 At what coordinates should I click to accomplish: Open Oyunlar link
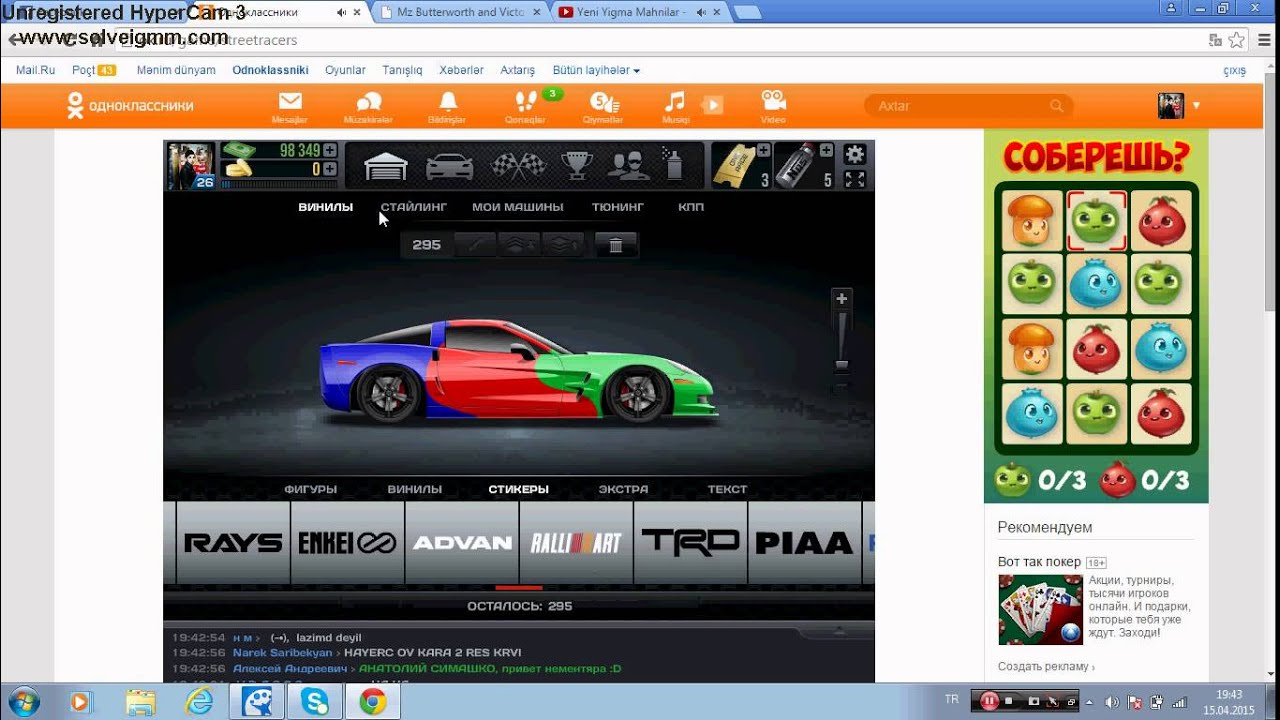tap(345, 70)
